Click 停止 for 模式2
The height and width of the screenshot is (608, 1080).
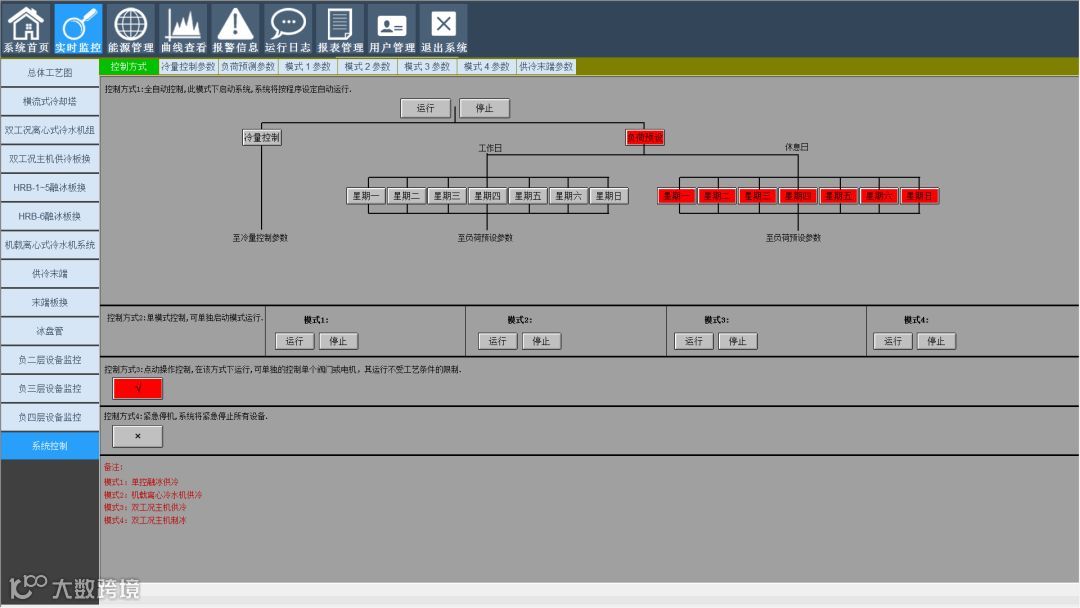tap(541, 342)
